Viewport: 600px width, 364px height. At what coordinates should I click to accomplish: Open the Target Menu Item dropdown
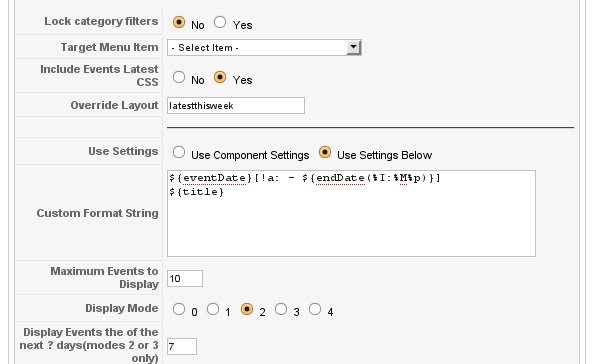pyautogui.click(x=264, y=48)
